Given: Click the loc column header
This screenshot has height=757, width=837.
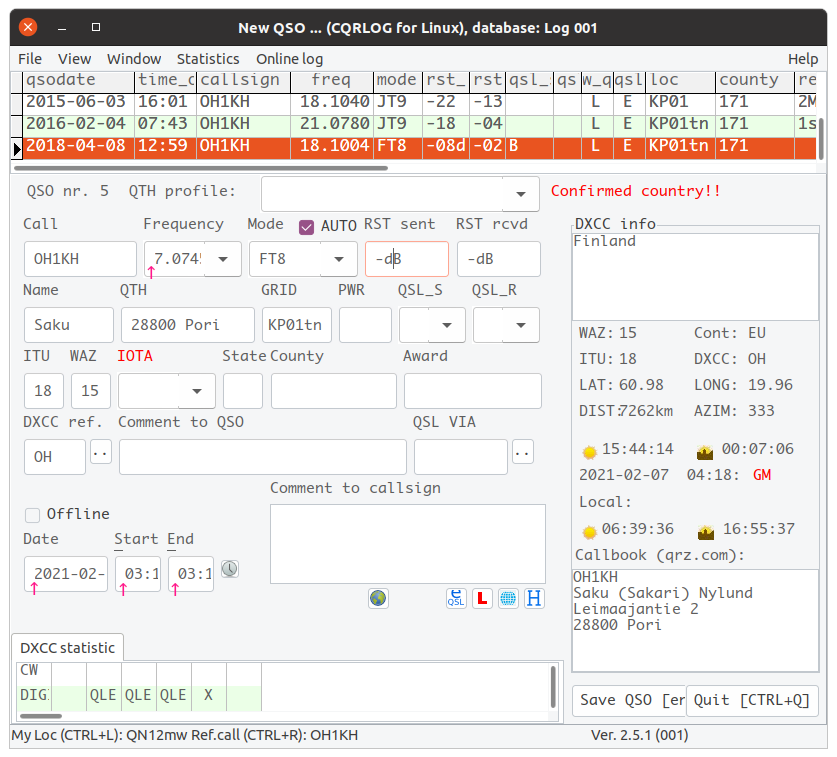Looking at the screenshot, I should coord(681,81).
